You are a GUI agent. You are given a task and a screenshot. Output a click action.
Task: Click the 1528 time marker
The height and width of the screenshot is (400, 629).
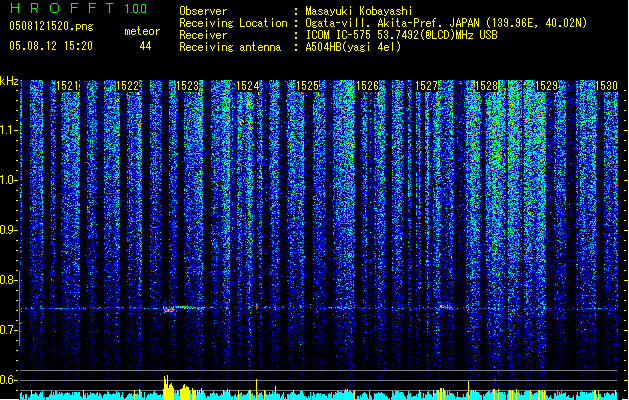coord(487,86)
